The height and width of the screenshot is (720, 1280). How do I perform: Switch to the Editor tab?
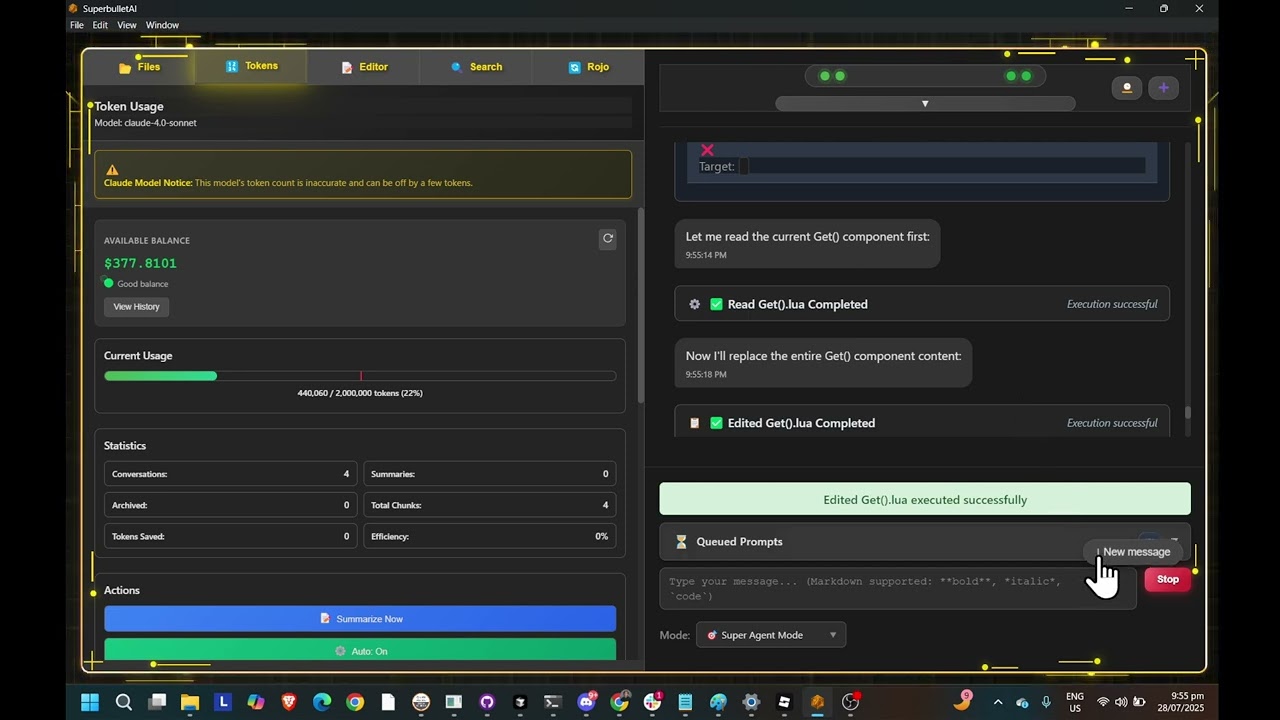coord(364,67)
